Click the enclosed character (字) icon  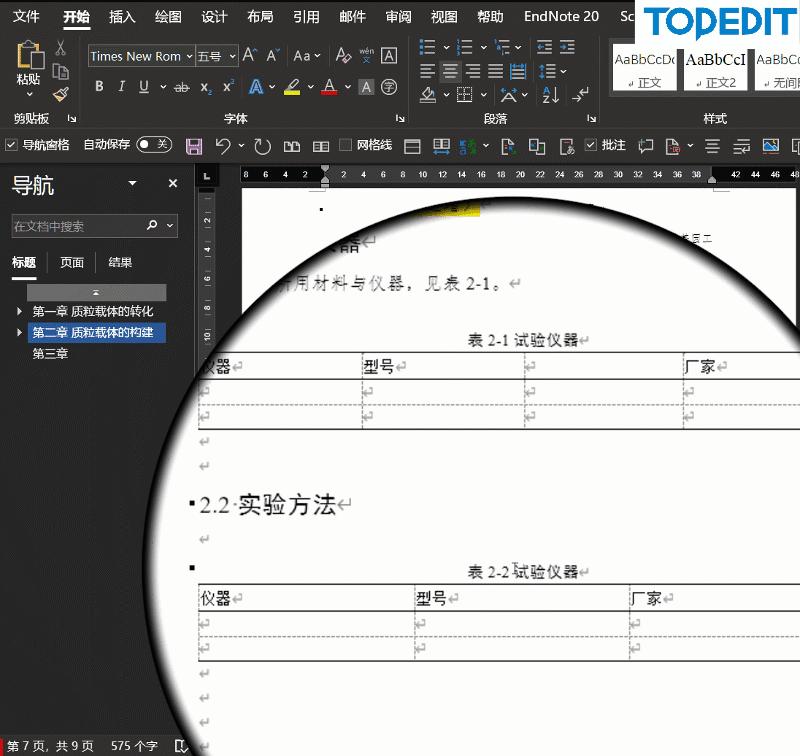(389, 87)
